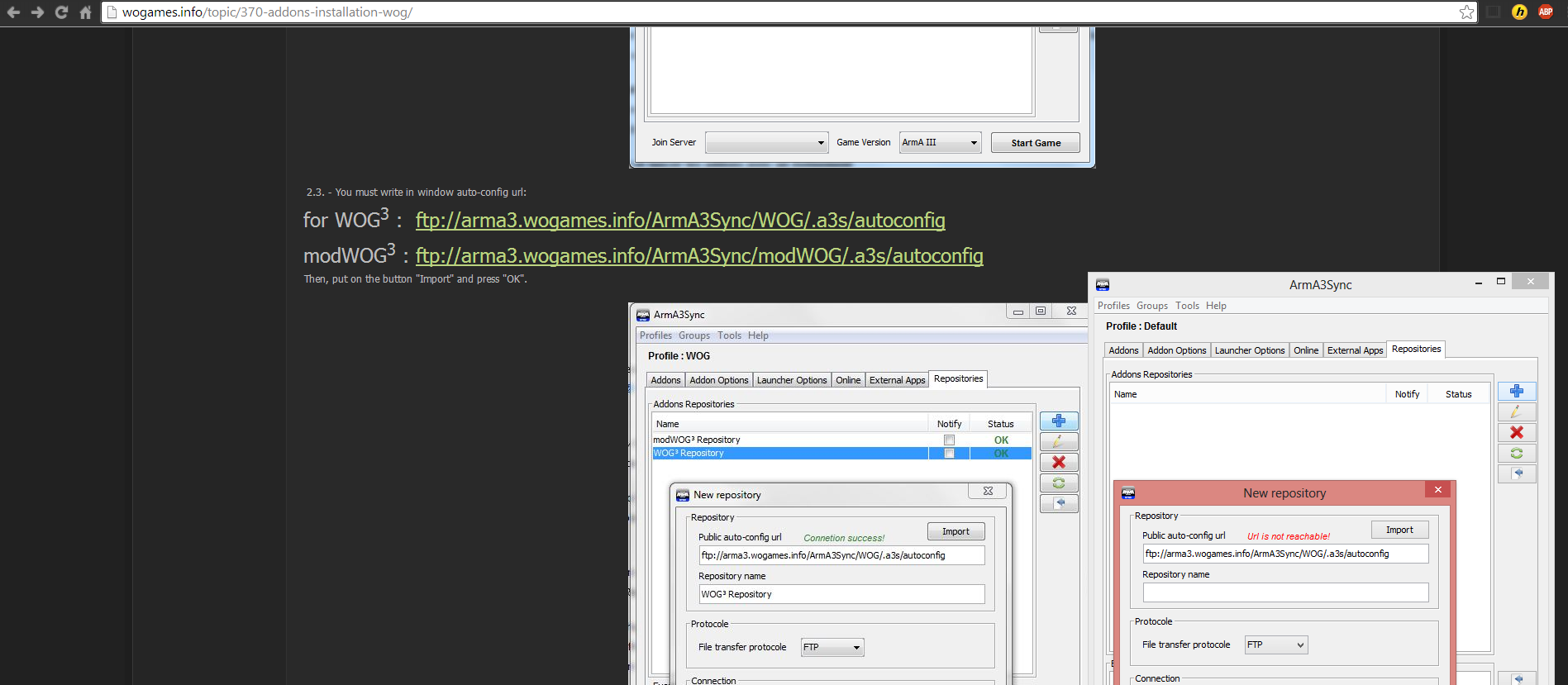
Task: Open FTP protocol dropdown in WOG screenshot dialog
Action: coord(832,647)
